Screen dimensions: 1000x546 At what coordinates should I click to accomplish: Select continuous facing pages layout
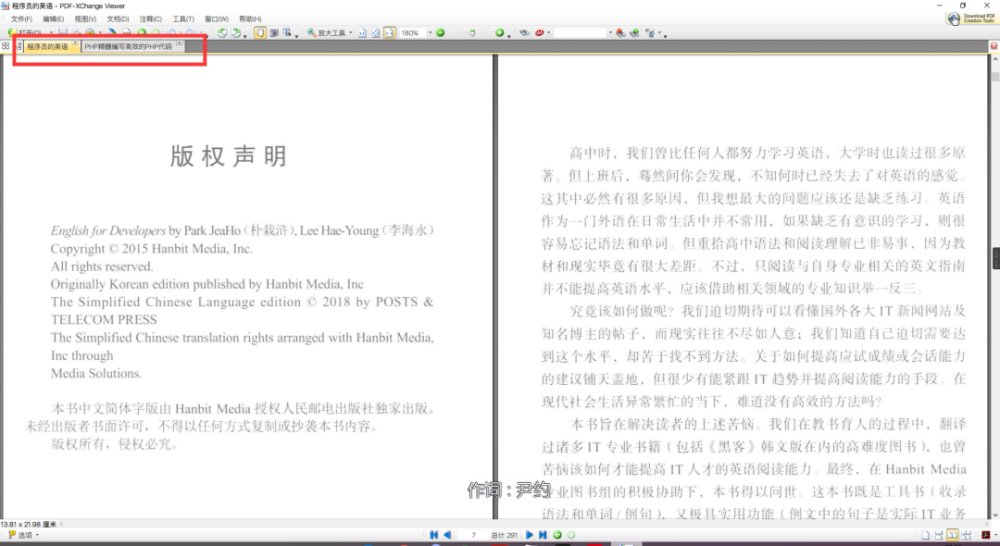(967, 535)
